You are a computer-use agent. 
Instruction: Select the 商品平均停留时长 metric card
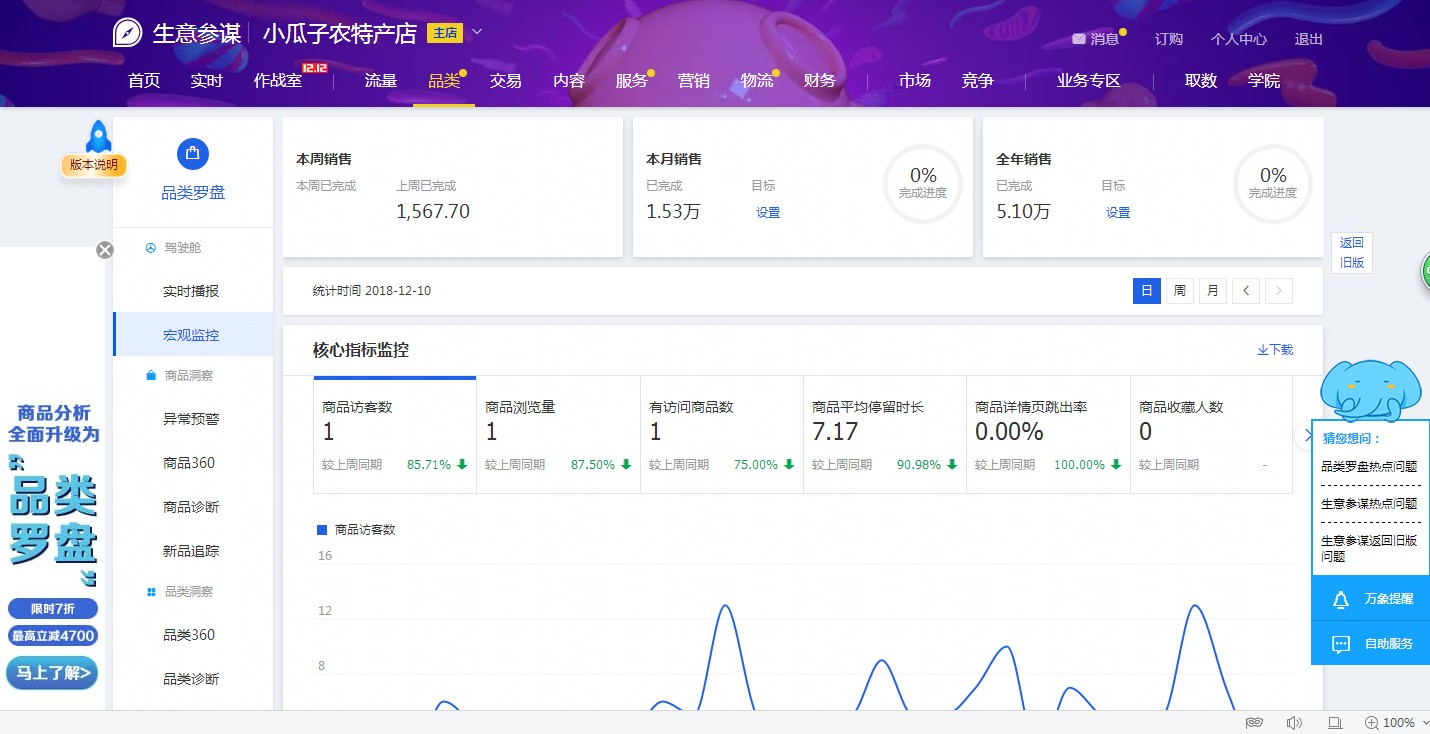(x=885, y=435)
